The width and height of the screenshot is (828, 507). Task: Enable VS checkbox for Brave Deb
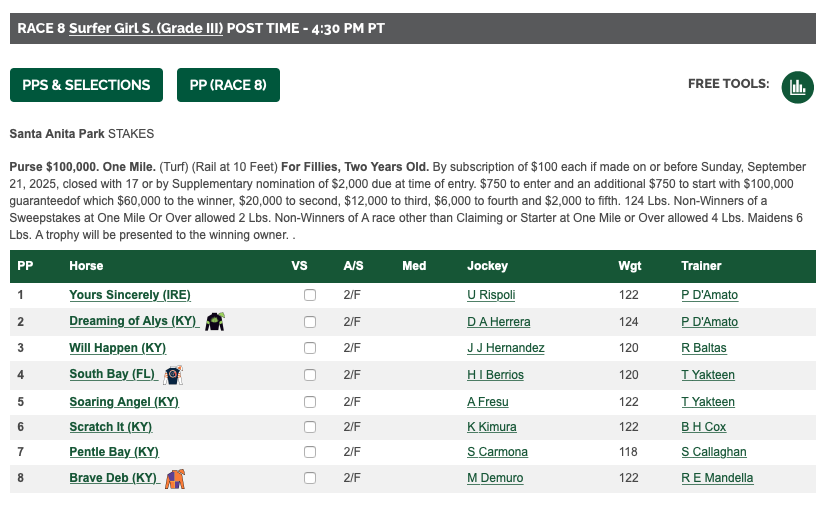pyautogui.click(x=310, y=479)
